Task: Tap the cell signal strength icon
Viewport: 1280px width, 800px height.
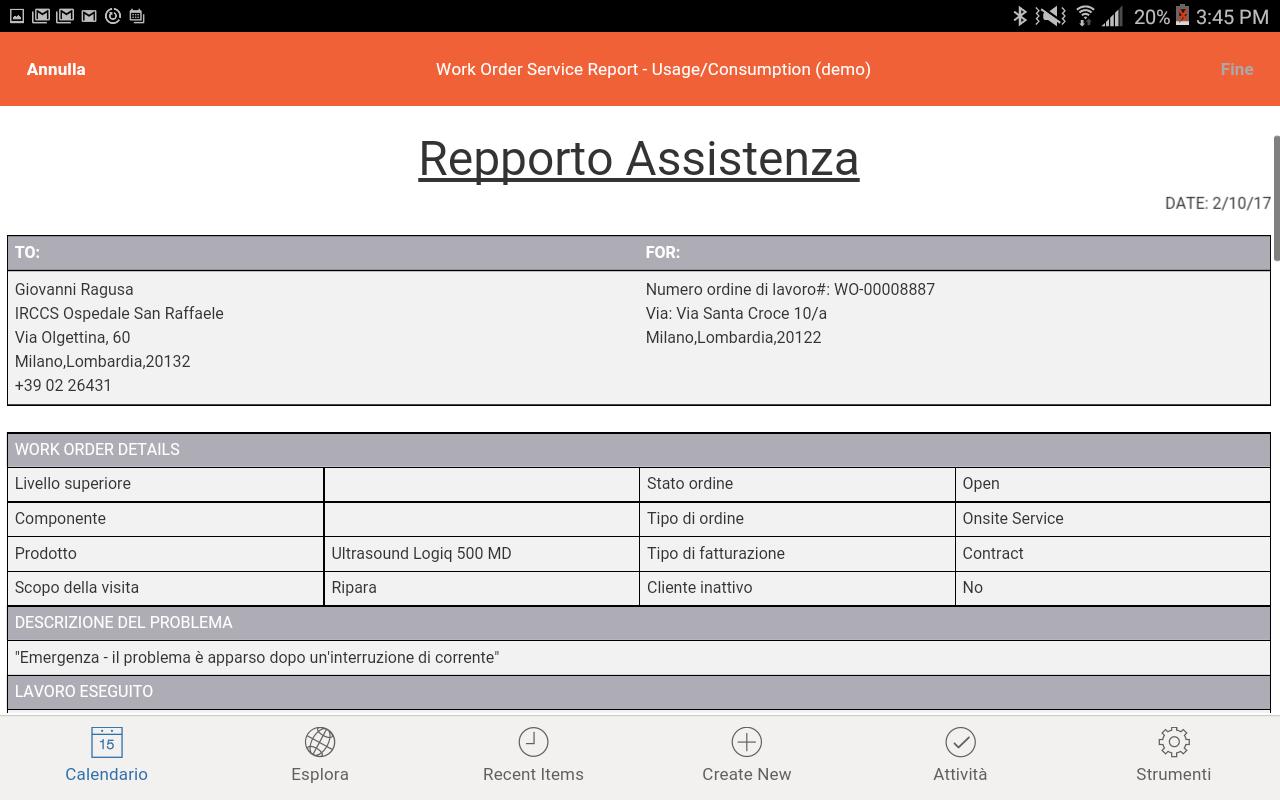Action: 1113,16
